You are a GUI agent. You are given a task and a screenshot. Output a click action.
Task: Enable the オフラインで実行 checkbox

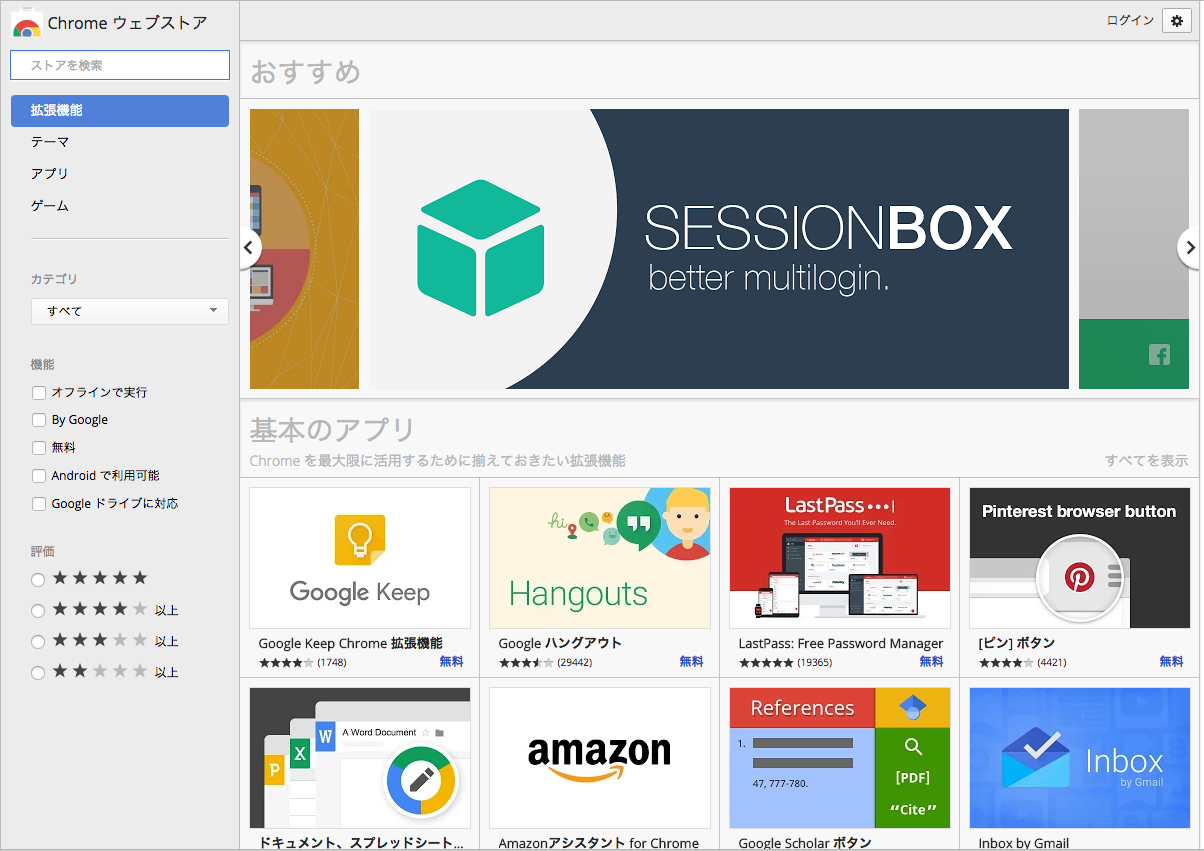(39, 393)
